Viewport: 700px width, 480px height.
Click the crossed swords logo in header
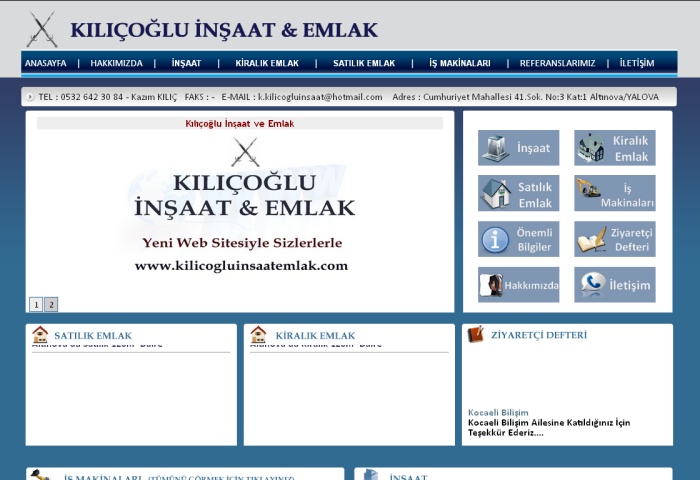pos(42,29)
